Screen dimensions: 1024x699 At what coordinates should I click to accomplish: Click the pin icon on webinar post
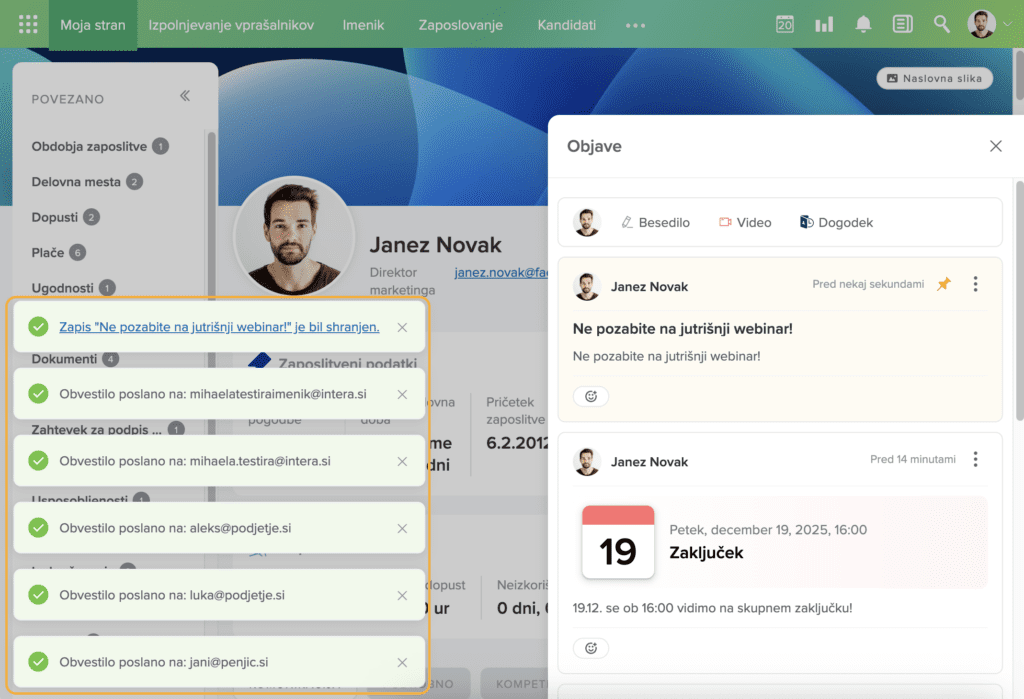(943, 285)
